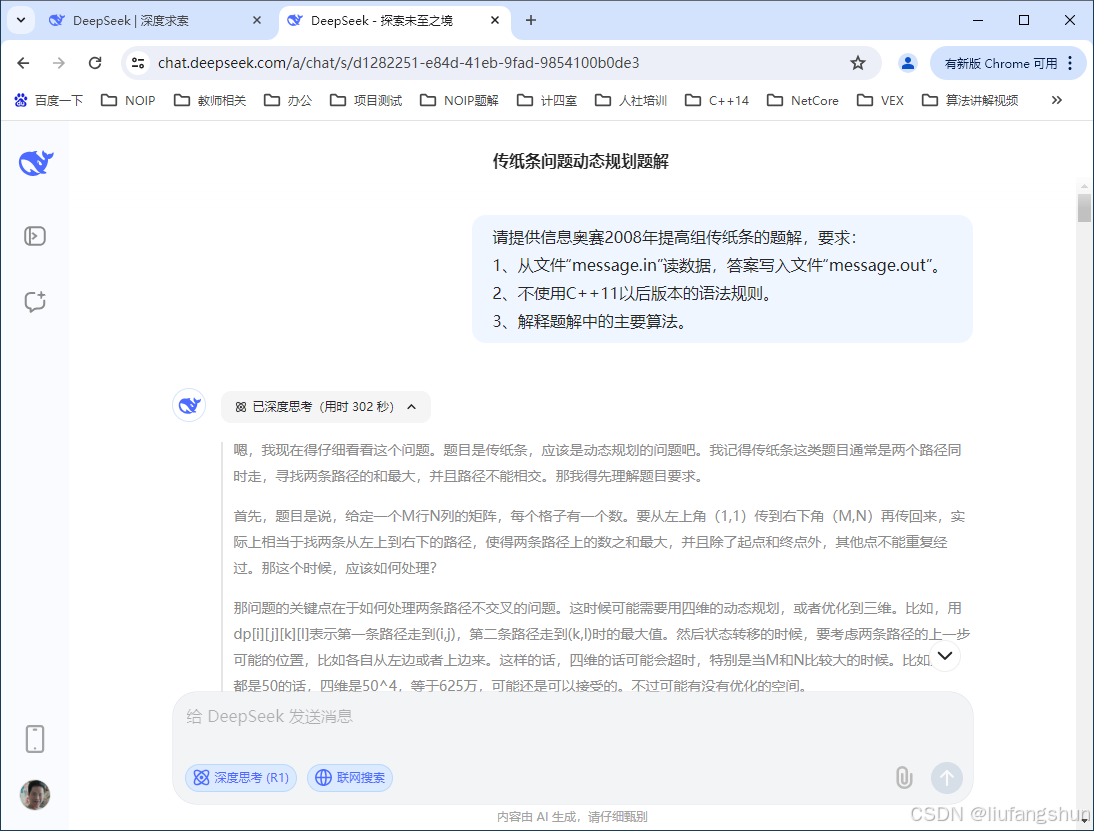Open the 教师相关 bookmark folder
Viewport: 1094px width, 831px height.
(210, 100)
